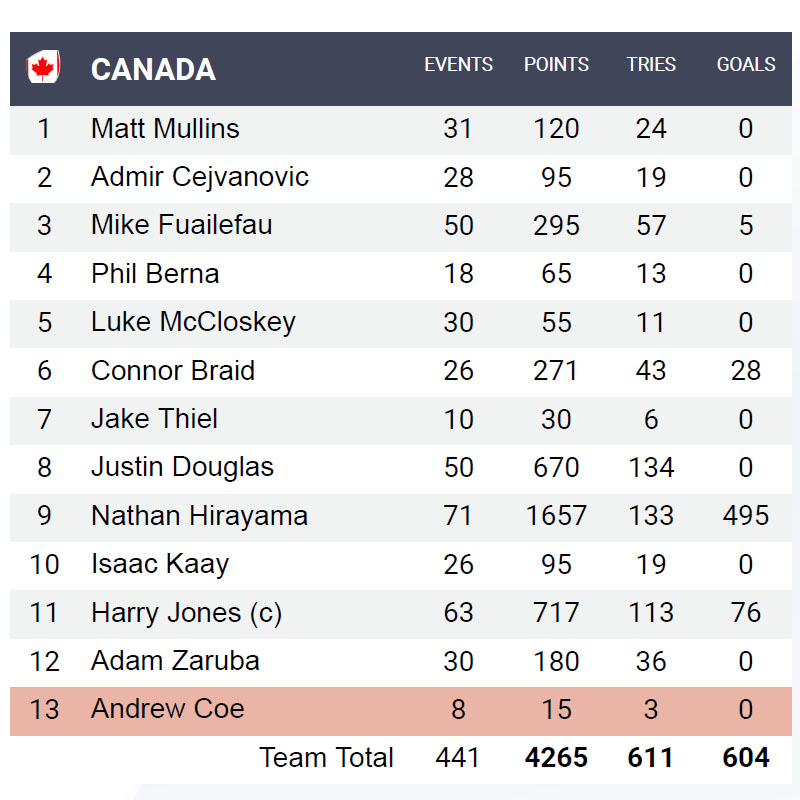Viewport: 800px width, 800px height.
Task: Open Admir Cejvanovic player profile
Action: click(x=199, y=177)
